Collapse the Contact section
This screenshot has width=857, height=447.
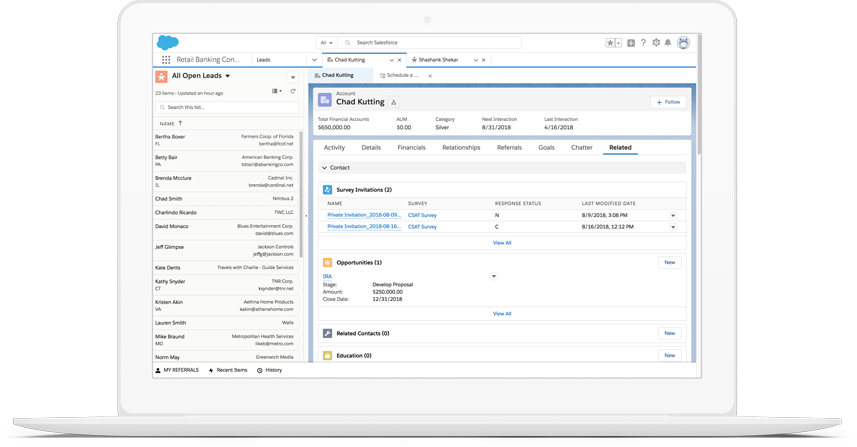point(325,168)
